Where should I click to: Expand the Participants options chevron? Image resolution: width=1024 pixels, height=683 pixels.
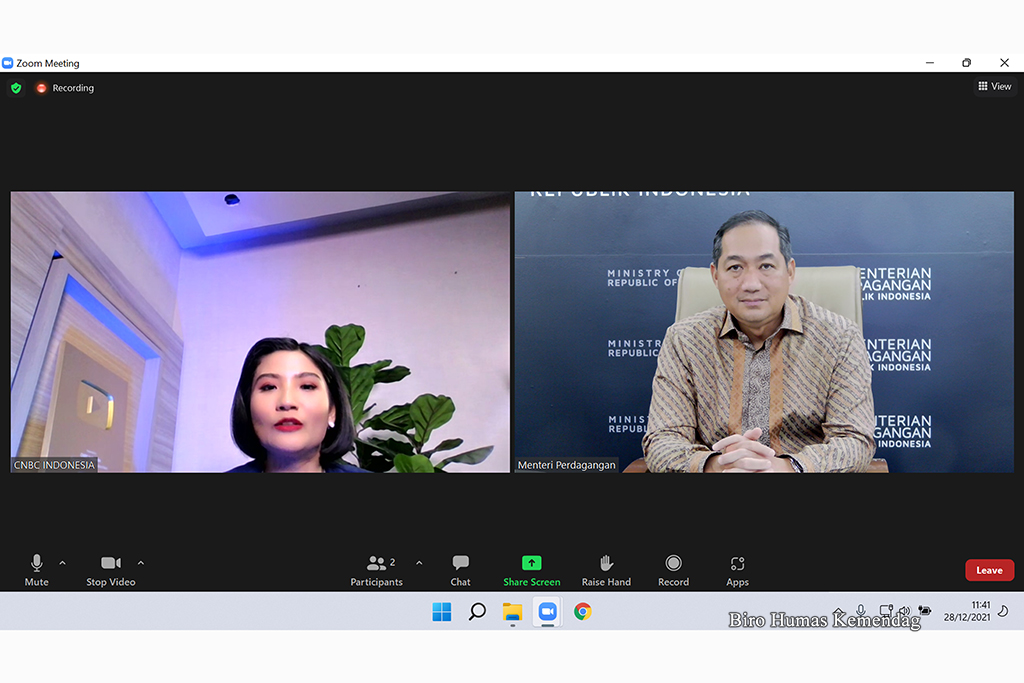point(419,563)
